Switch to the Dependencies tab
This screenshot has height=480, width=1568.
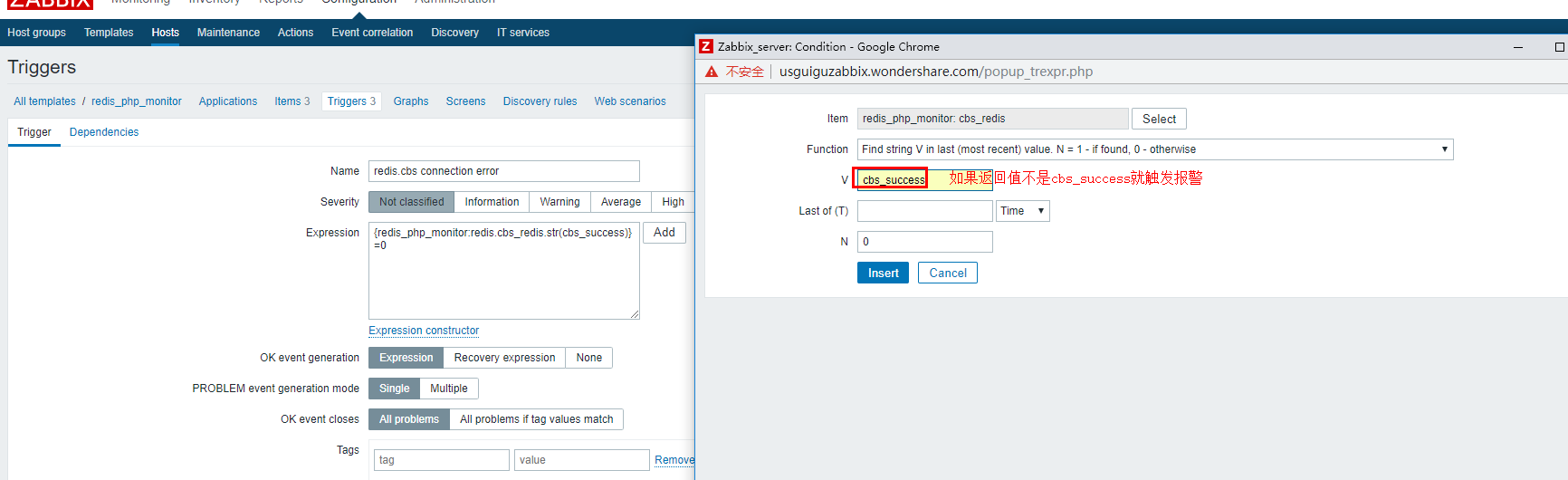tap(104, 132)
